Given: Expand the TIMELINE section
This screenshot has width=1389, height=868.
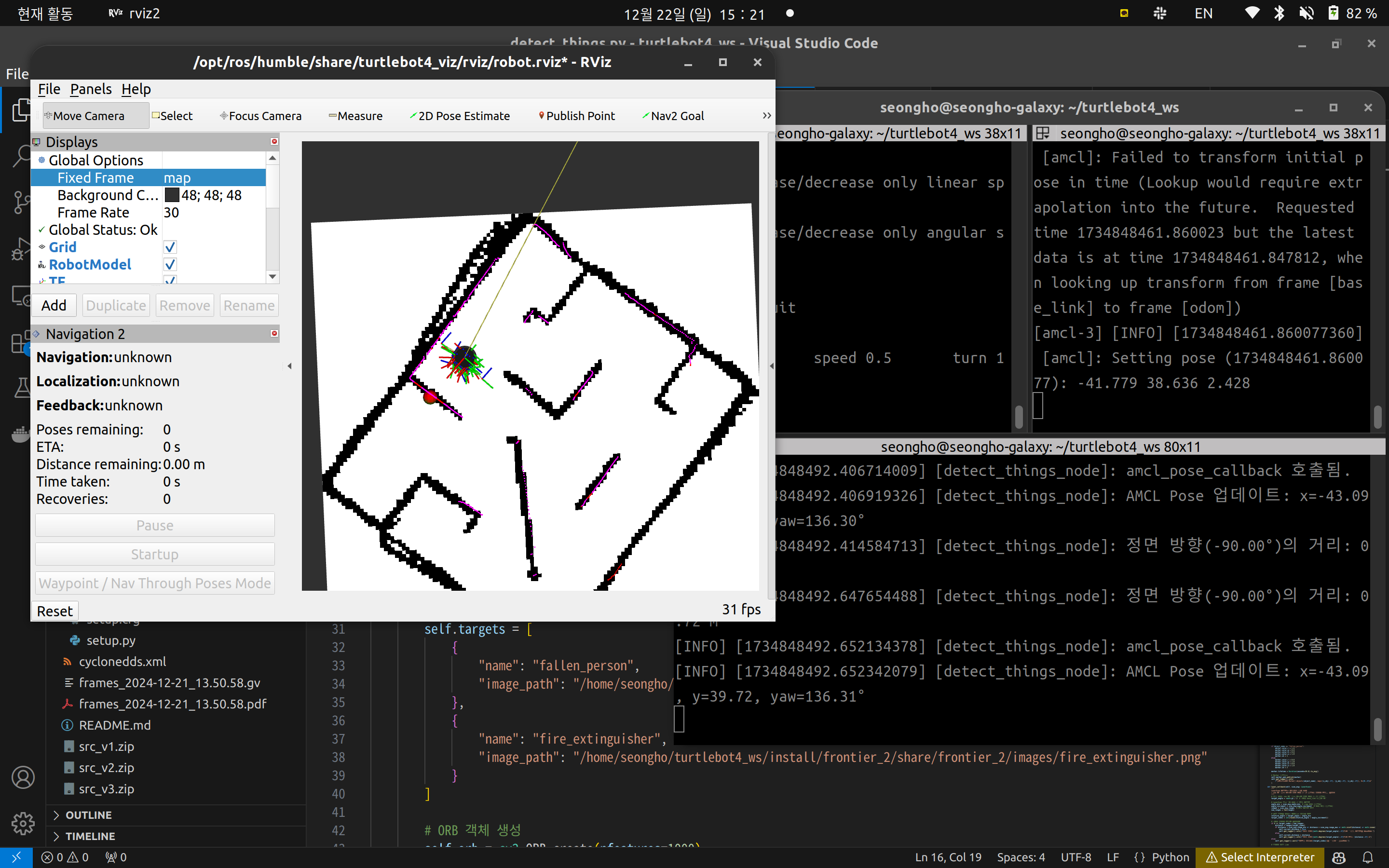Looking at the screenshot, I should (90, 836).
